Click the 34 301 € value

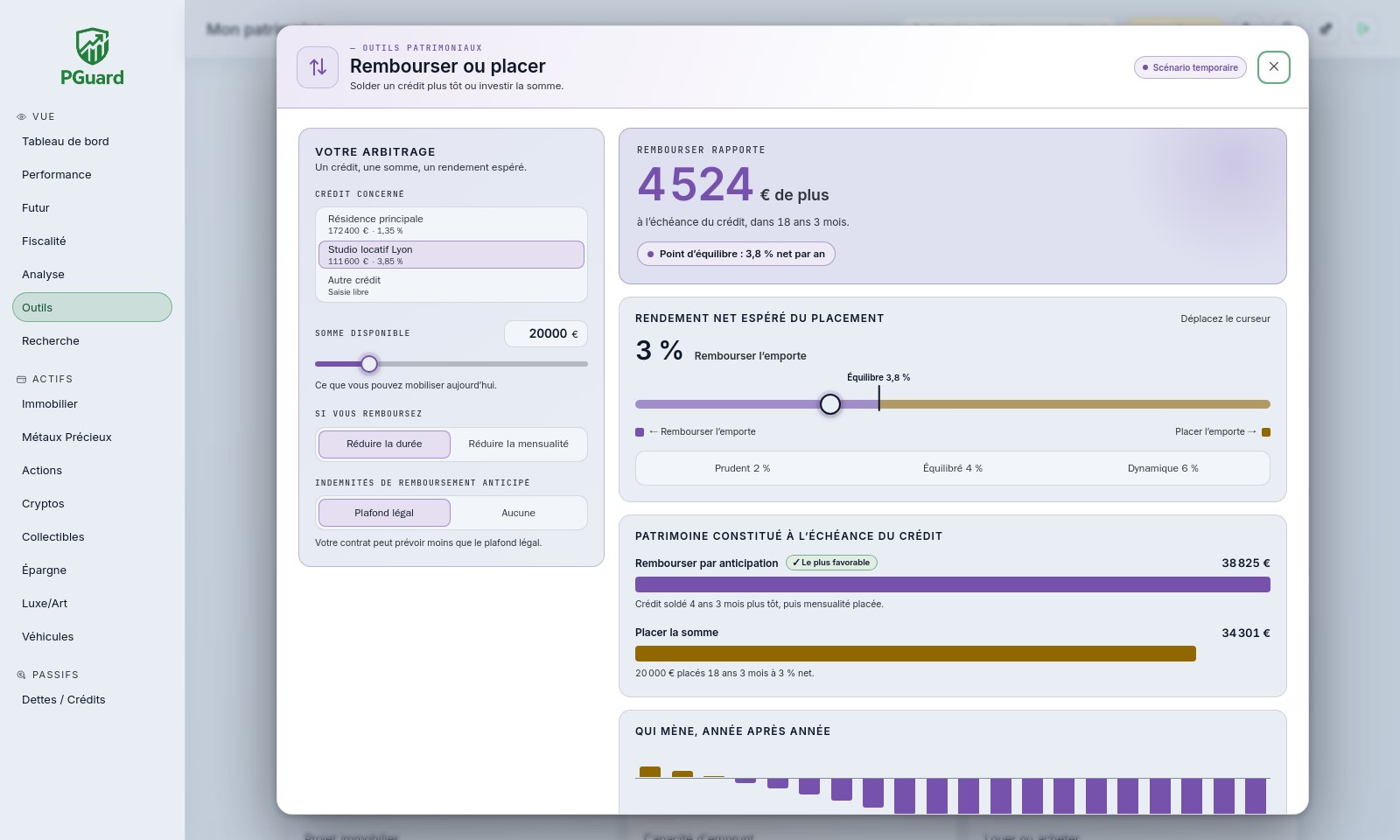pos(1246,633)
